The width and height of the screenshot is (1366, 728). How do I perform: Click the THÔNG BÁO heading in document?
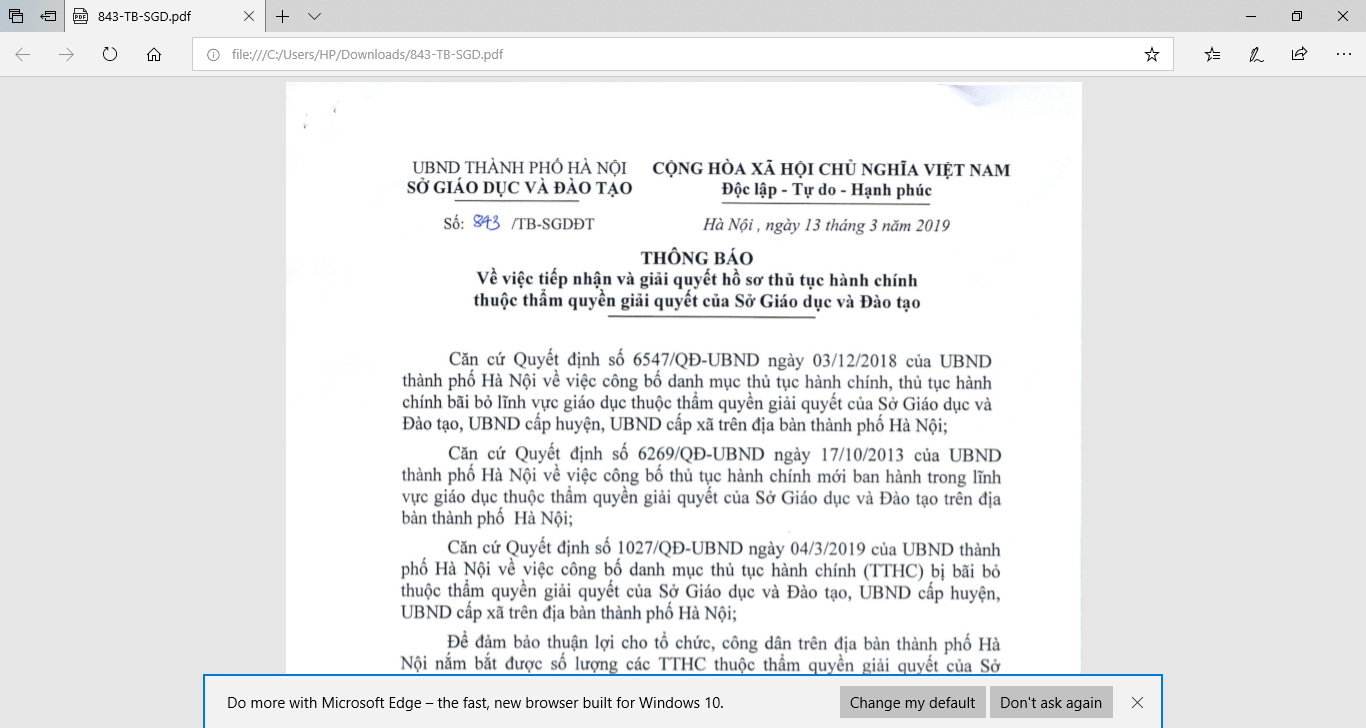[696, 259]
